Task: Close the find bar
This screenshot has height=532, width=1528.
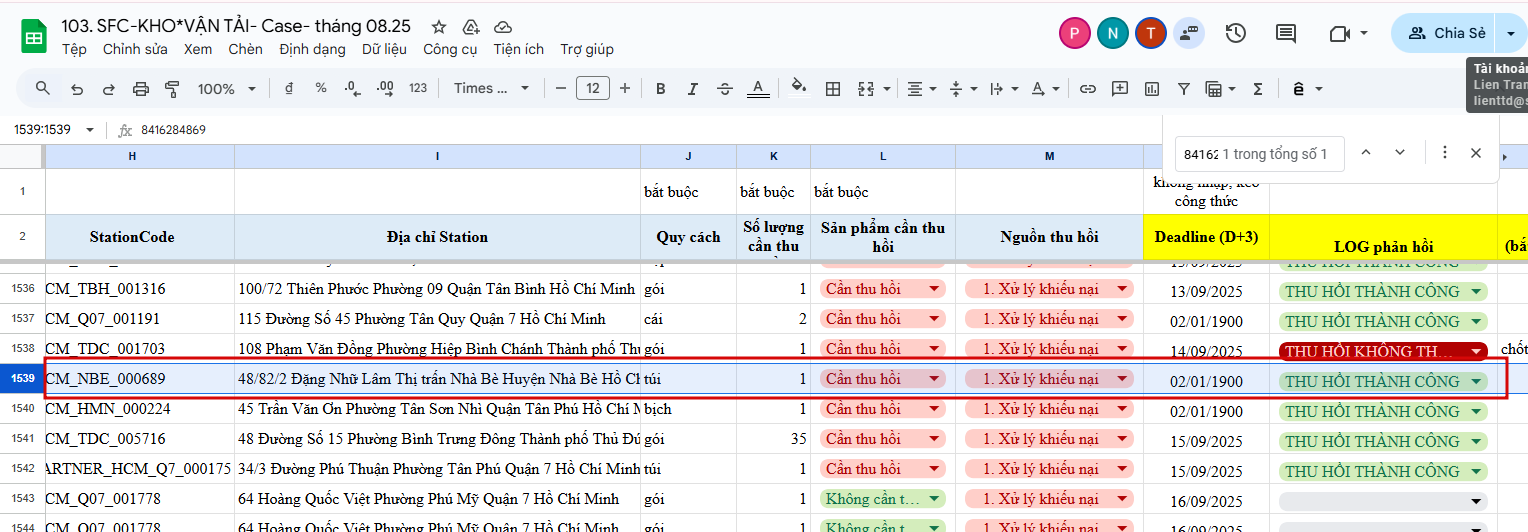Action: point(1476,153)
